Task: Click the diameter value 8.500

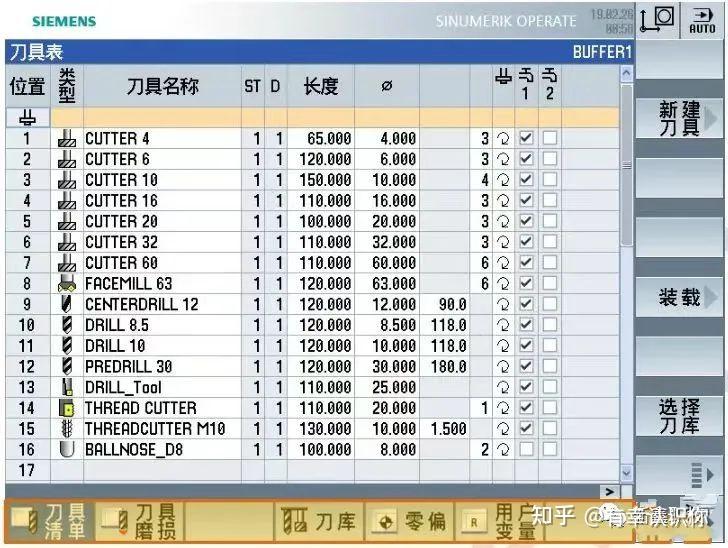Action: point(398,326)
